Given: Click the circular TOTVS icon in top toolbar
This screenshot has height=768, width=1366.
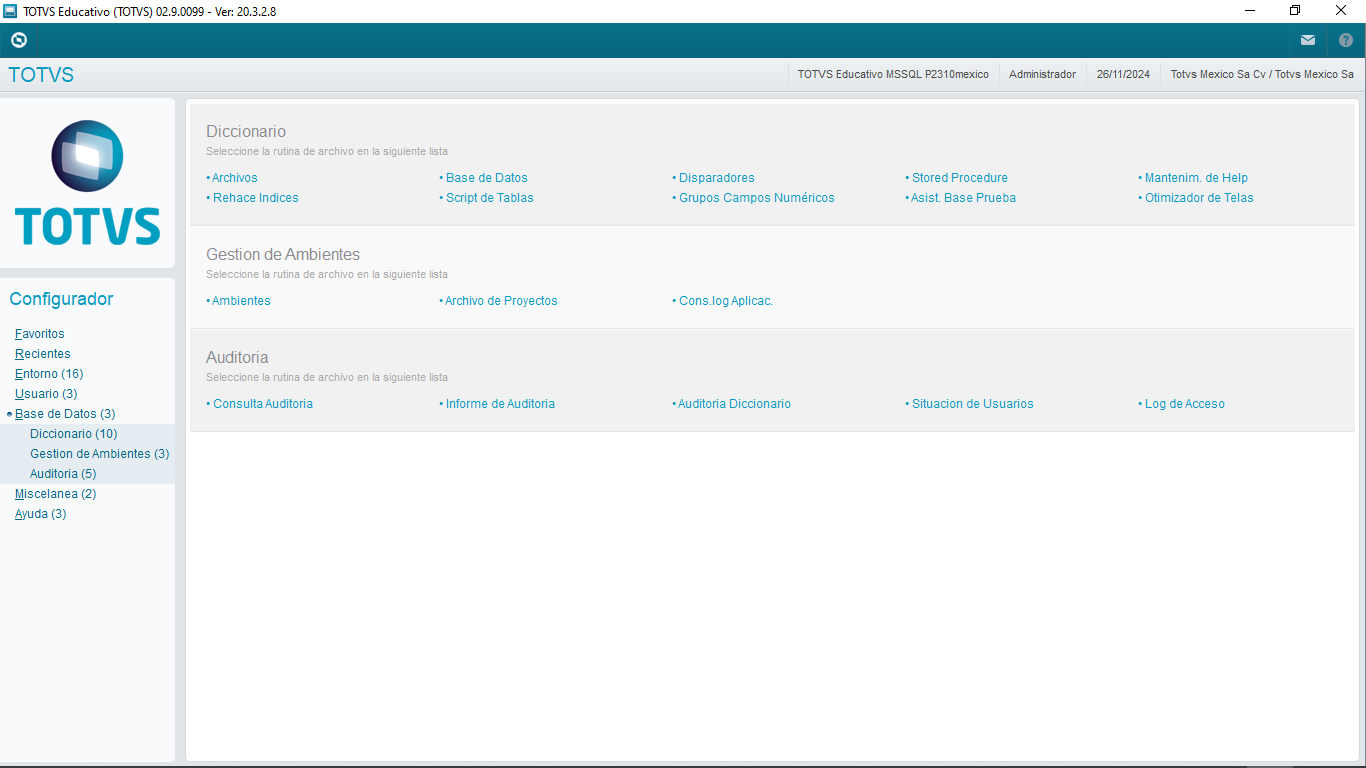Looking at the screenshot, I should (x=18, y=40).
